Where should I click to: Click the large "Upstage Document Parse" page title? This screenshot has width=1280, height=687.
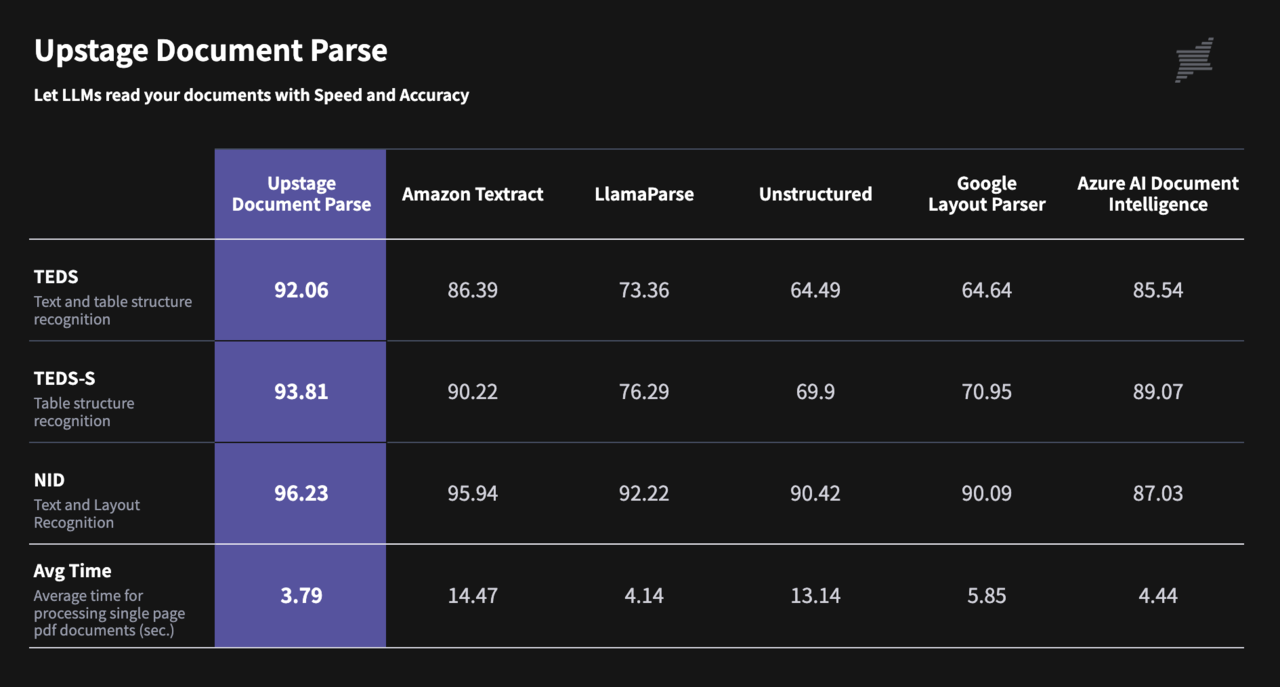[x=211, y=51]
